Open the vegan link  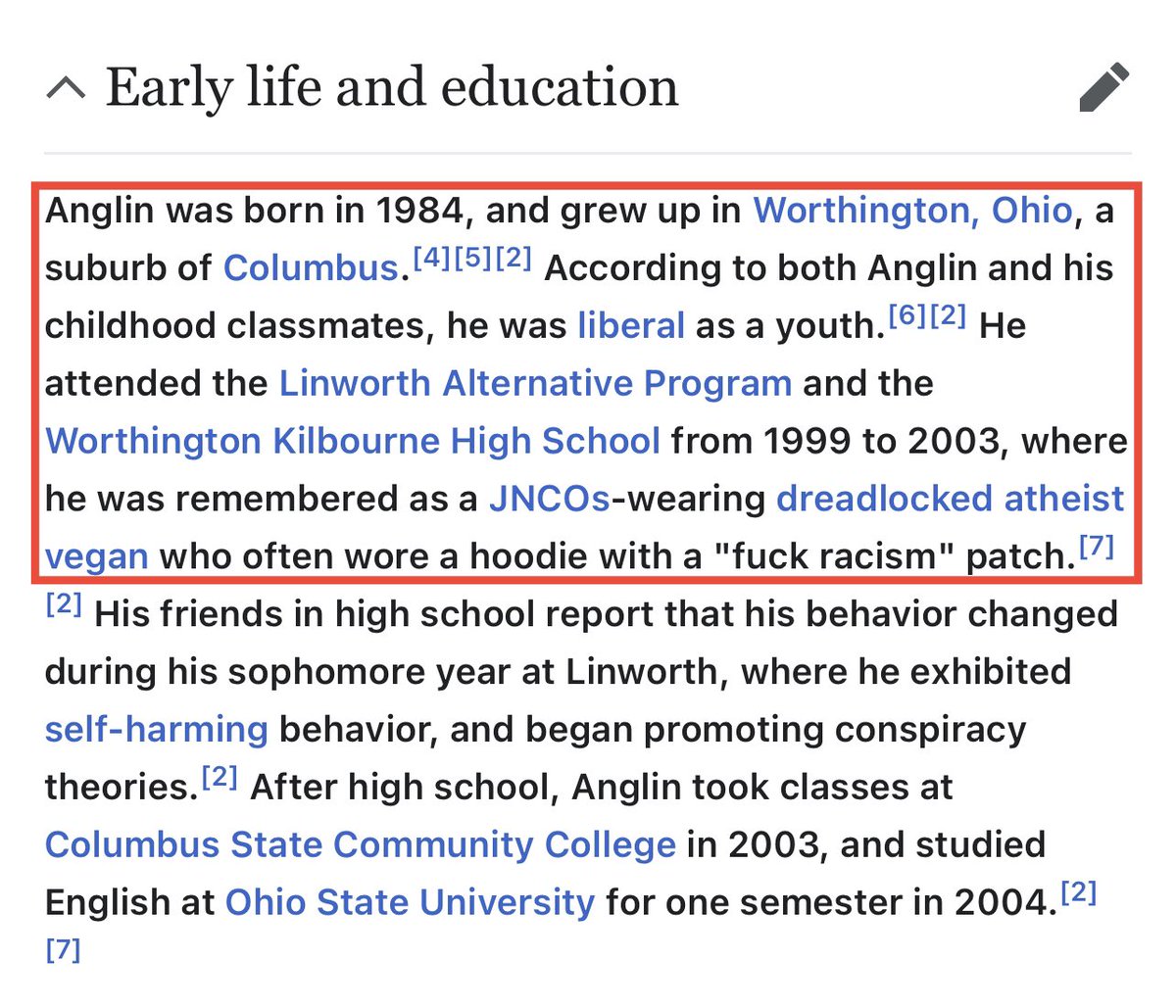[96, 556]
